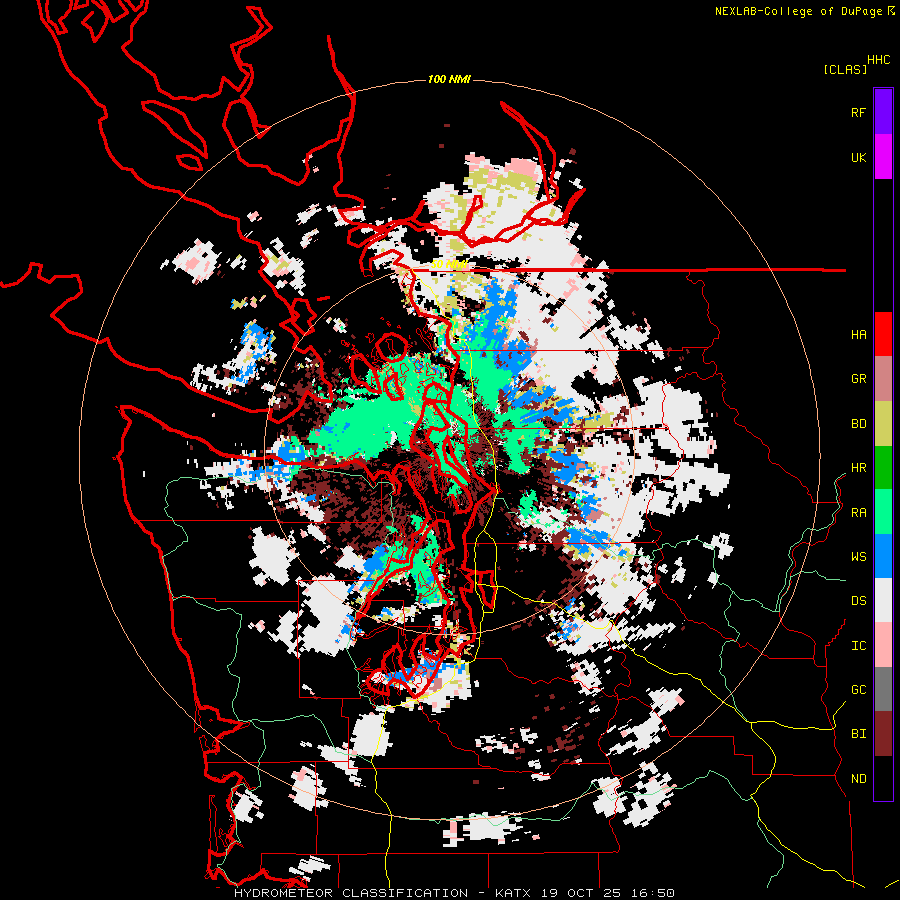Click the GC gray legend color block

point(883,689)
